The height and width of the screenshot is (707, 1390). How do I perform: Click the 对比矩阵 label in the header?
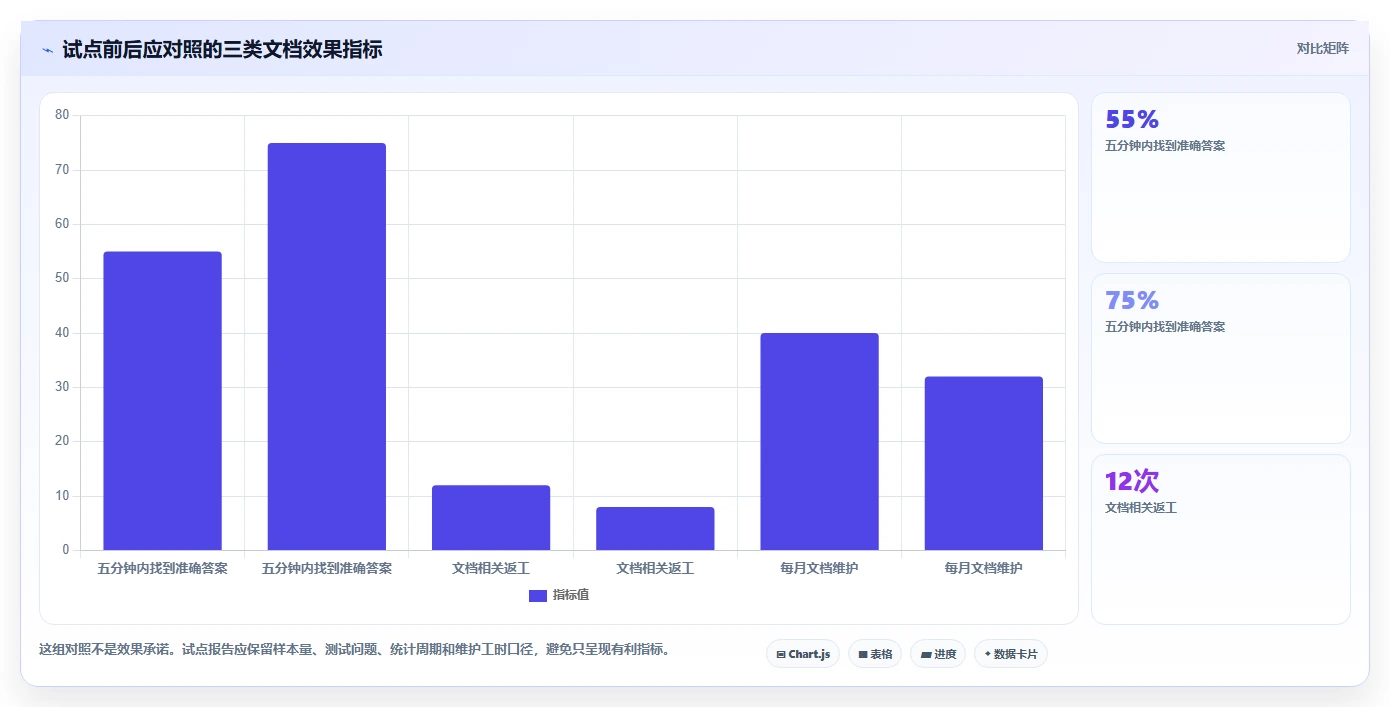[1322, 49]
